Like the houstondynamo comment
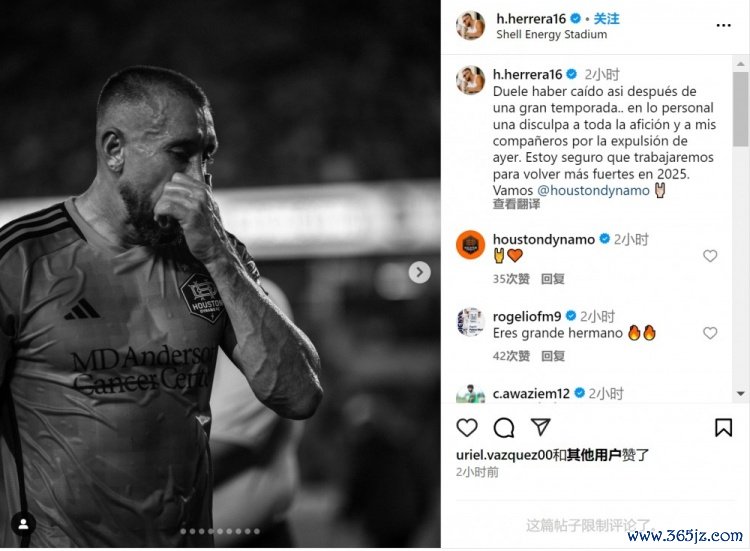Viewport: 750px width, 551px height. click(710, 256)
